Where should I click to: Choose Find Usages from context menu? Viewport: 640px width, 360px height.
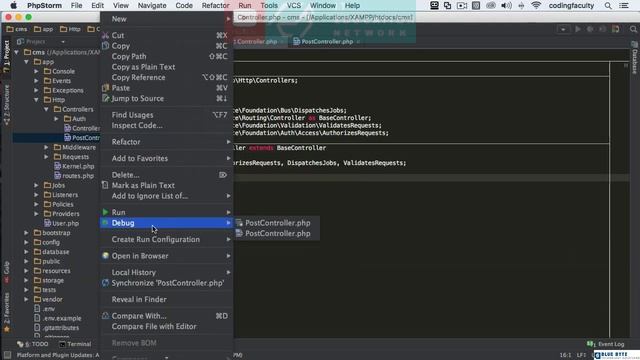point(167,115)
